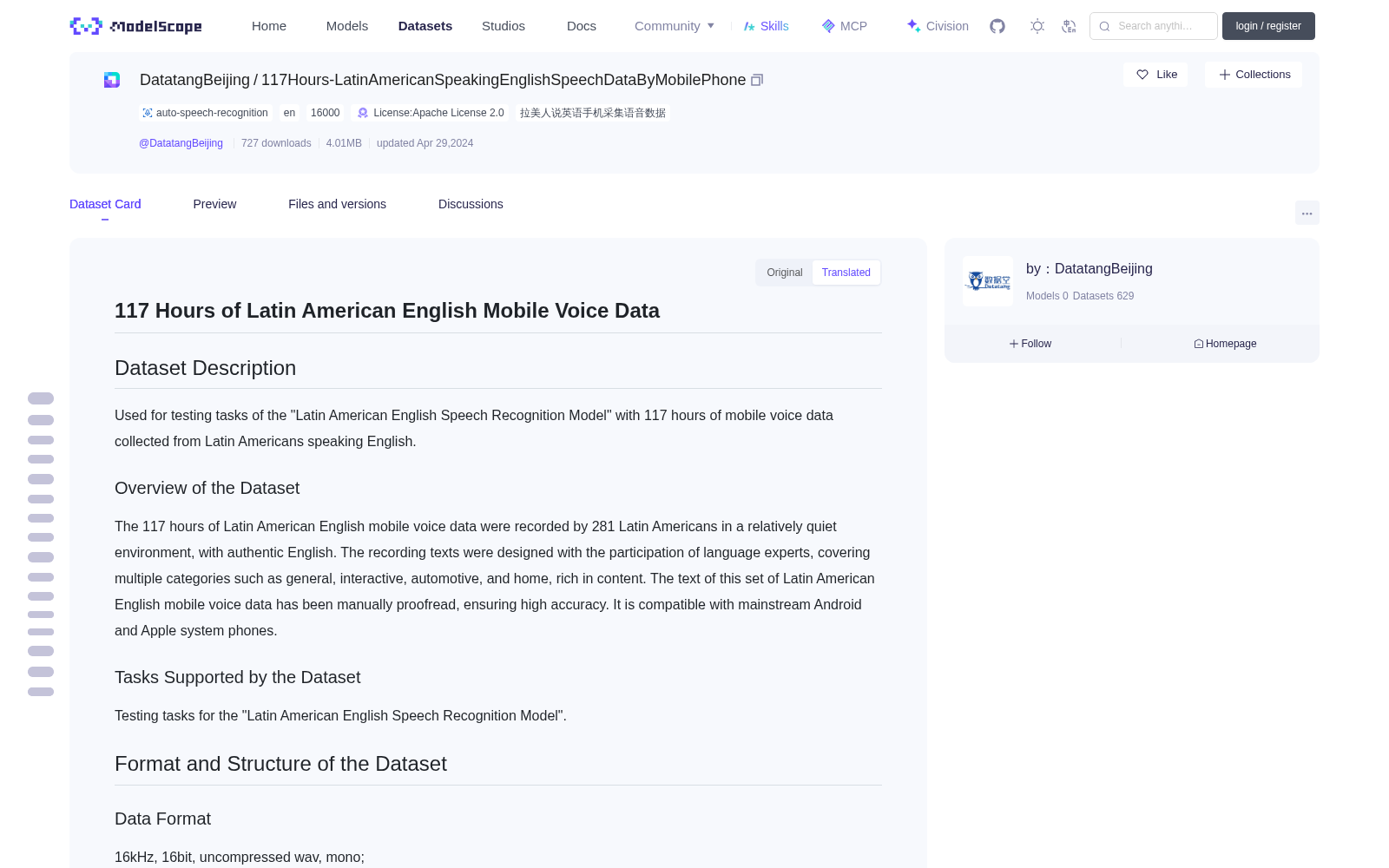Click the 16000 tag
This screenshot has width=1389, height=868.
click(x=326, y=113)
